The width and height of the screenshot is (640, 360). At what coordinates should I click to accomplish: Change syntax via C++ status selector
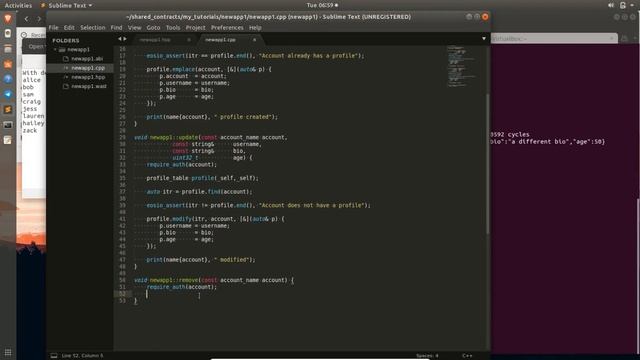[x=467, y=356]
